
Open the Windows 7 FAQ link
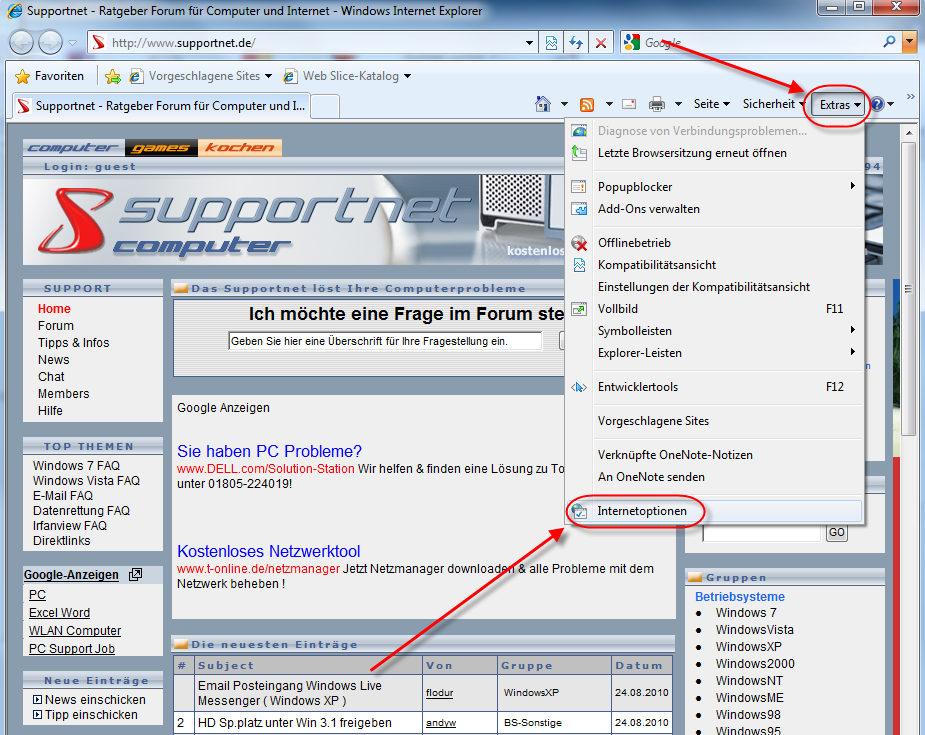(x=76, y=465)
